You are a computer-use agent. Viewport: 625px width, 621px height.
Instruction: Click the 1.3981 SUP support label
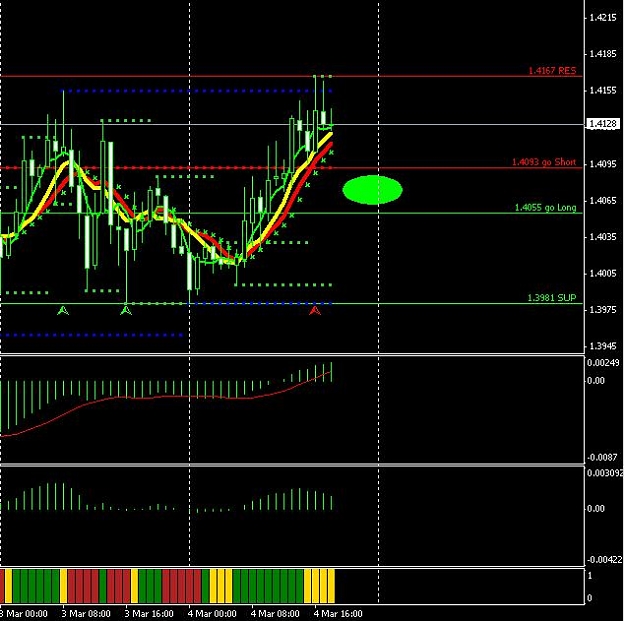552,297
